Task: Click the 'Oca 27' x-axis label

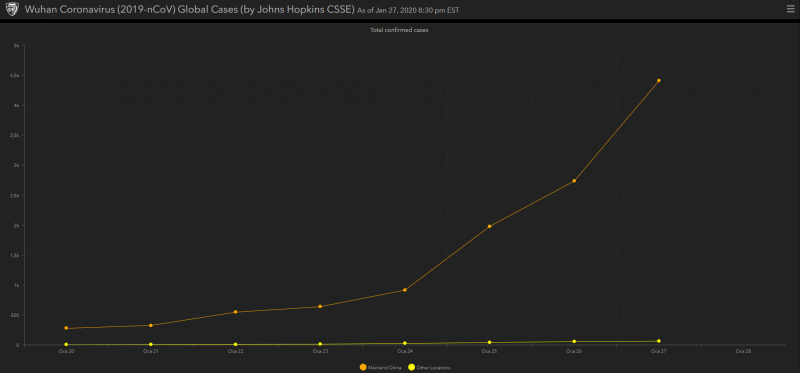Action: click(x=659, y=351)
